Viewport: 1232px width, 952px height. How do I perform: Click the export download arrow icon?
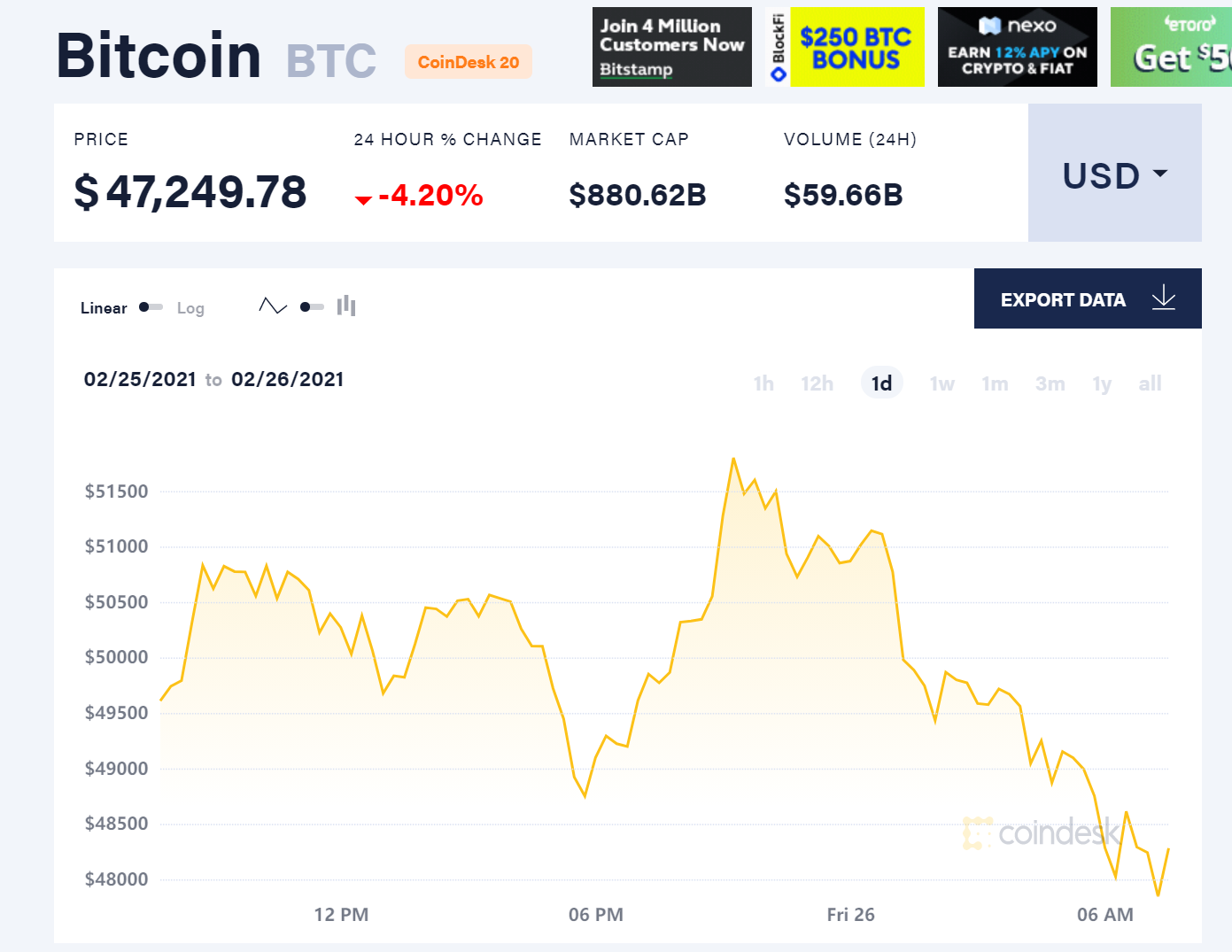pyautogui.click(x=1164, y=298)
